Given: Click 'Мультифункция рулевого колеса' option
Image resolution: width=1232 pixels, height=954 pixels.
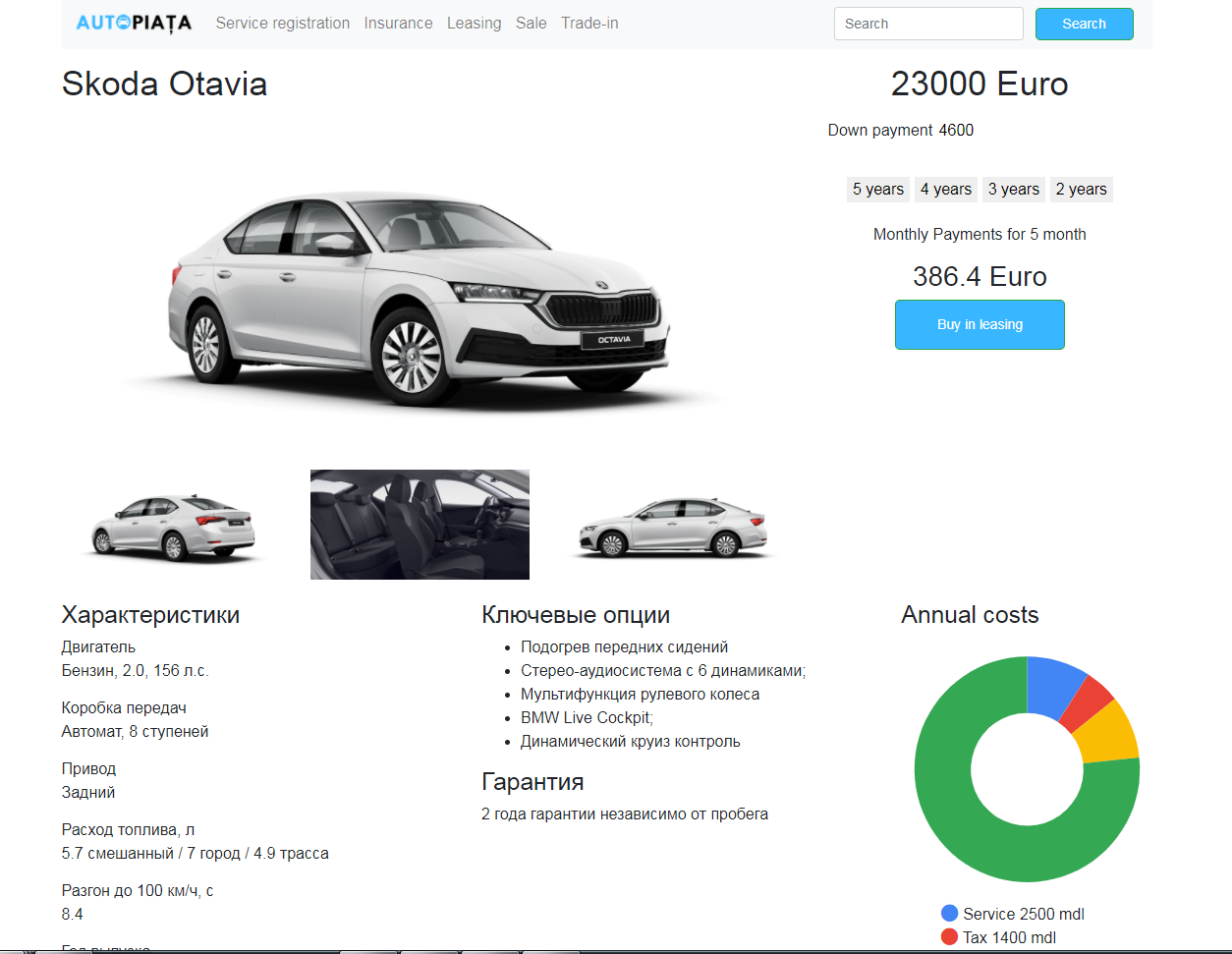Looking at the screenshot, I should coord(641,694).
